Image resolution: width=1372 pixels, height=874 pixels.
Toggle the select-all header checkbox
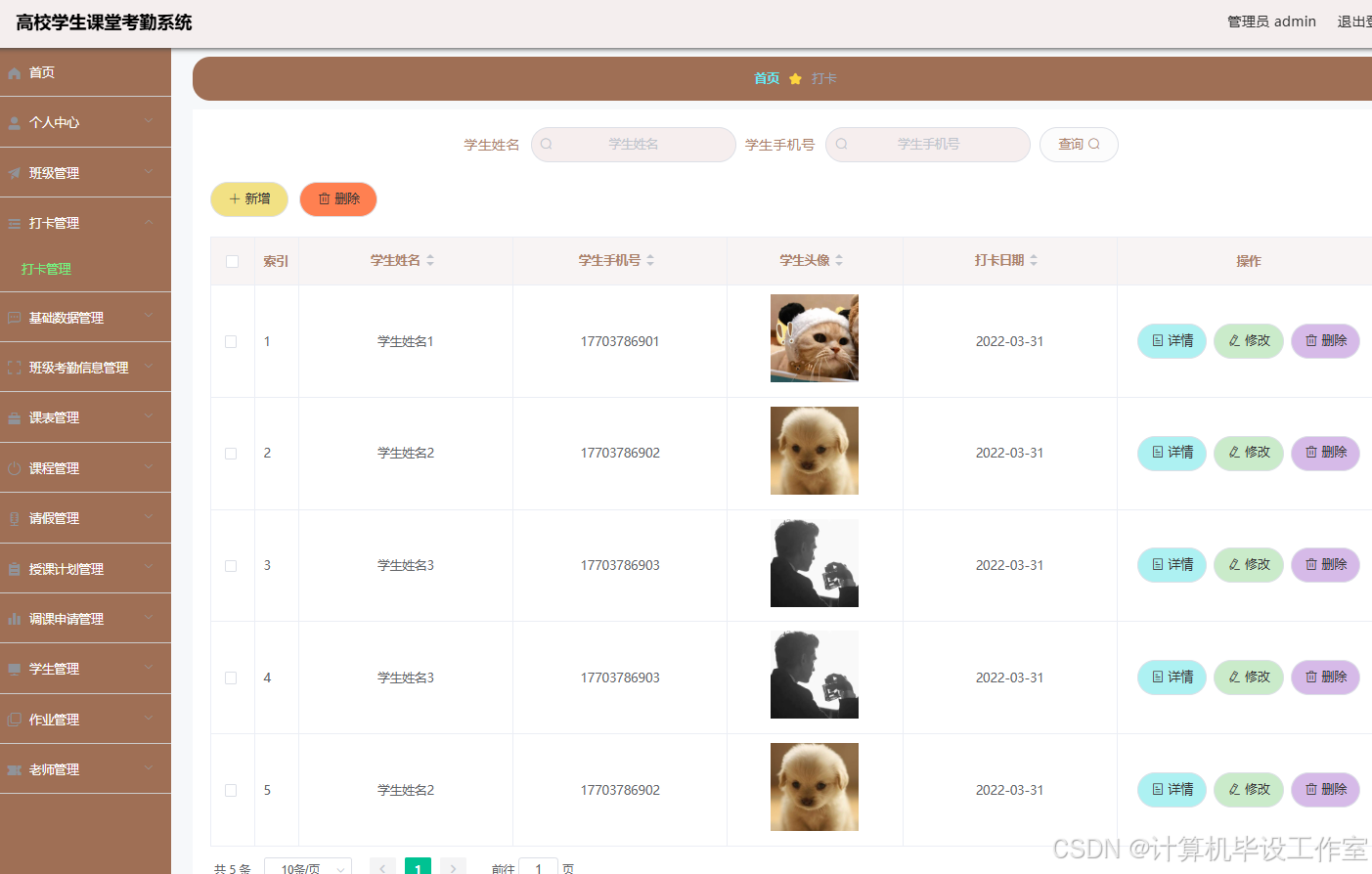point(232,261)
